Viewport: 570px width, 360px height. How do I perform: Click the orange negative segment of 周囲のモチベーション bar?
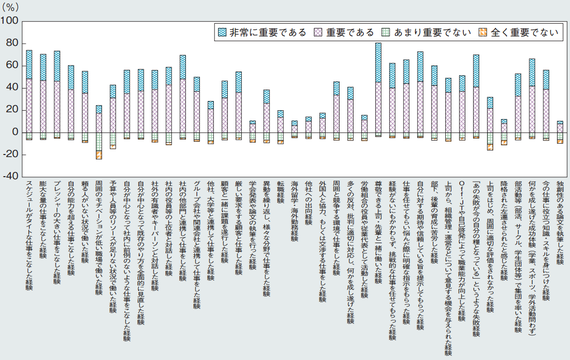pos(99,155)
